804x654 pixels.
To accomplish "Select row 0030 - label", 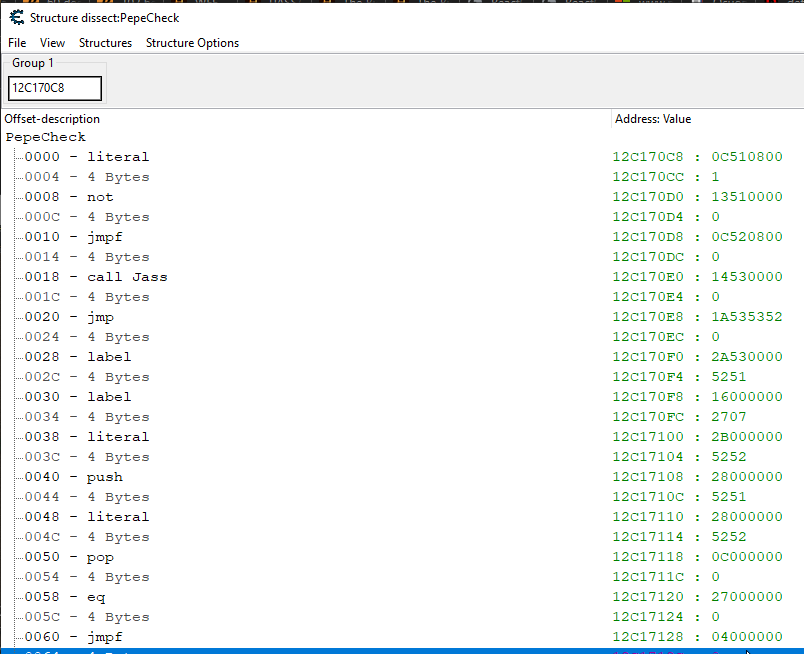I will click(x=78, y=397).
